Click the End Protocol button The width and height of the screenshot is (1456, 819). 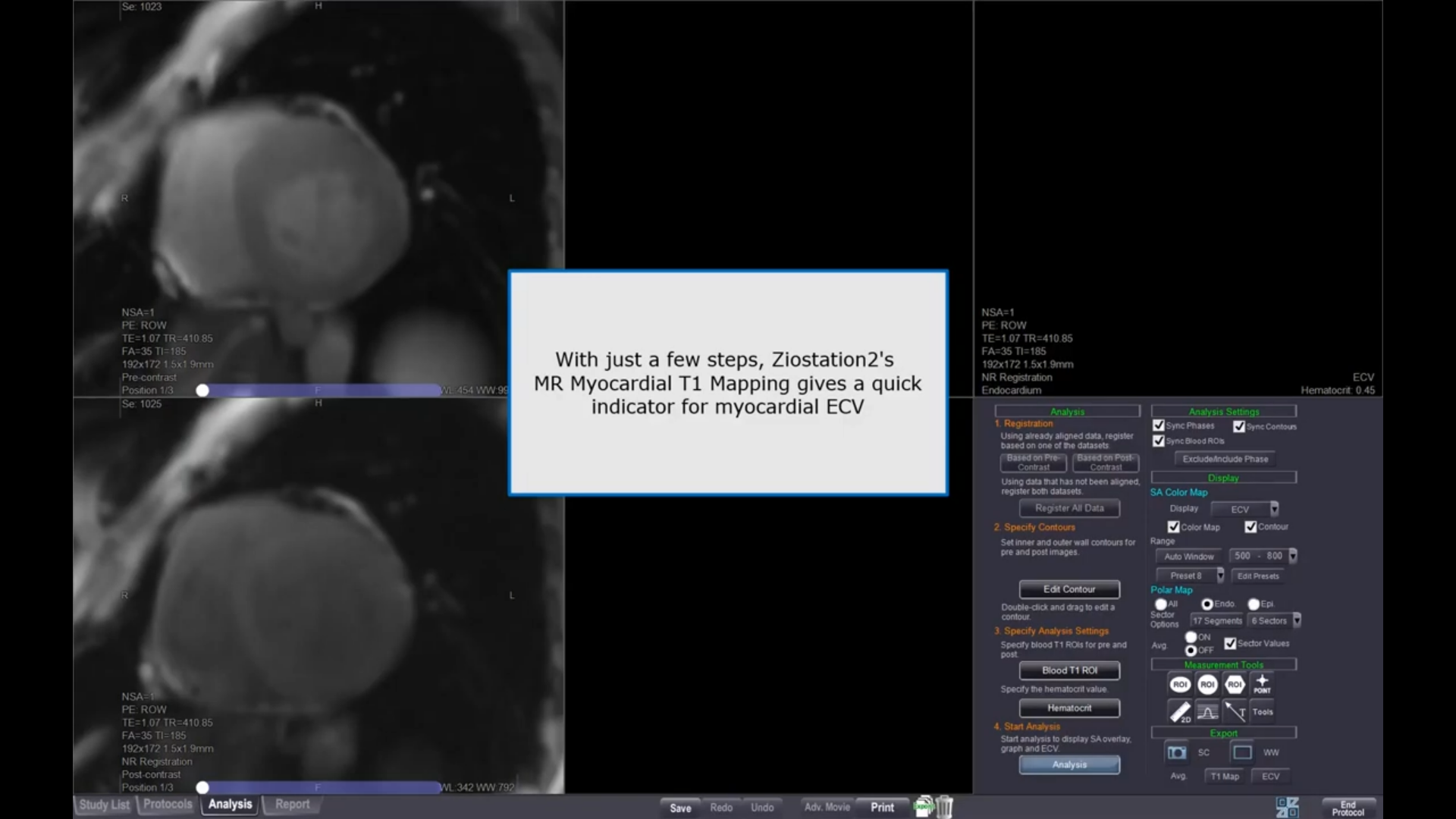pyautogui.click(x=1348, y=808)
